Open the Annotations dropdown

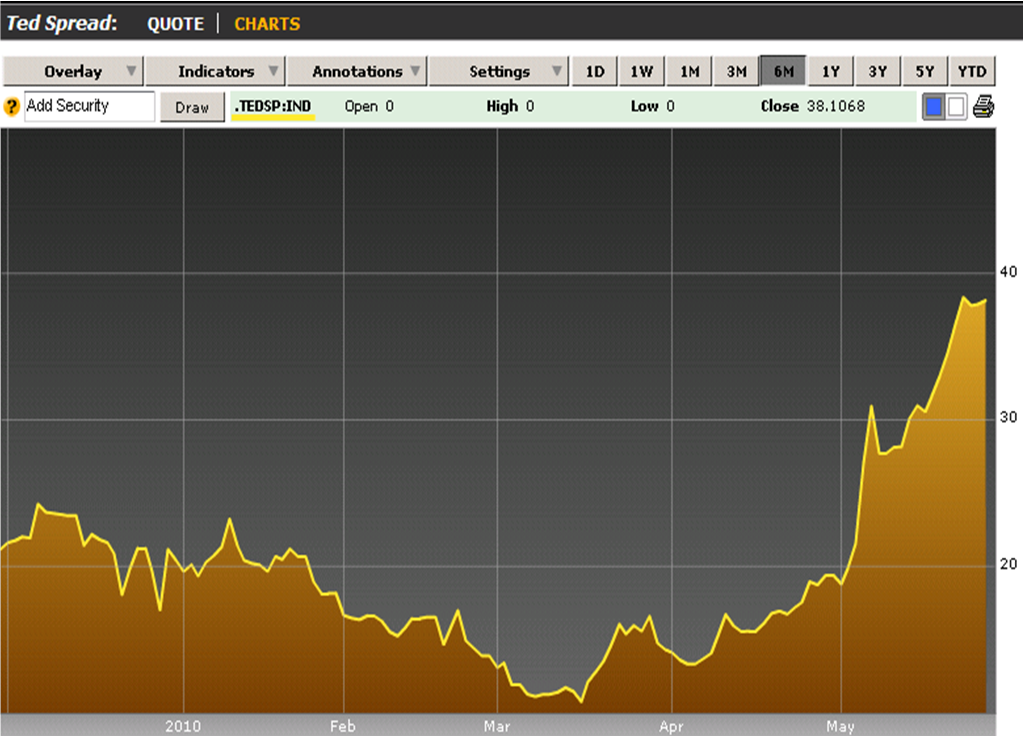[357, 71]
